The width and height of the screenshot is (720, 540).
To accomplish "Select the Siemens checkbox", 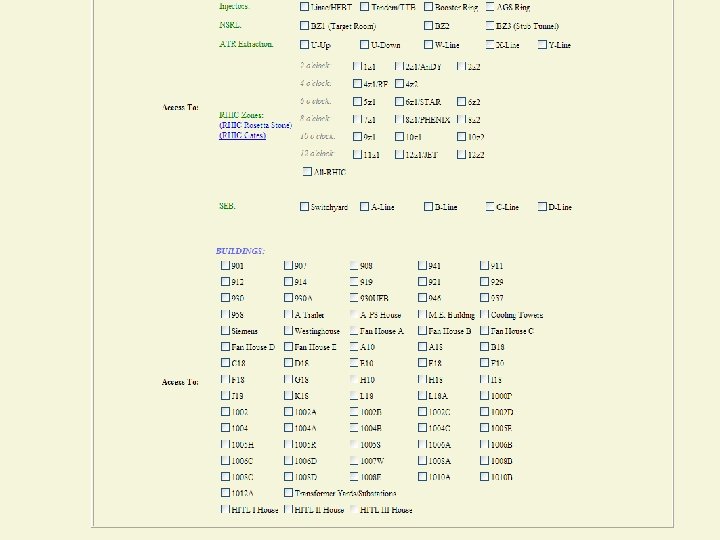I will 225,330.
